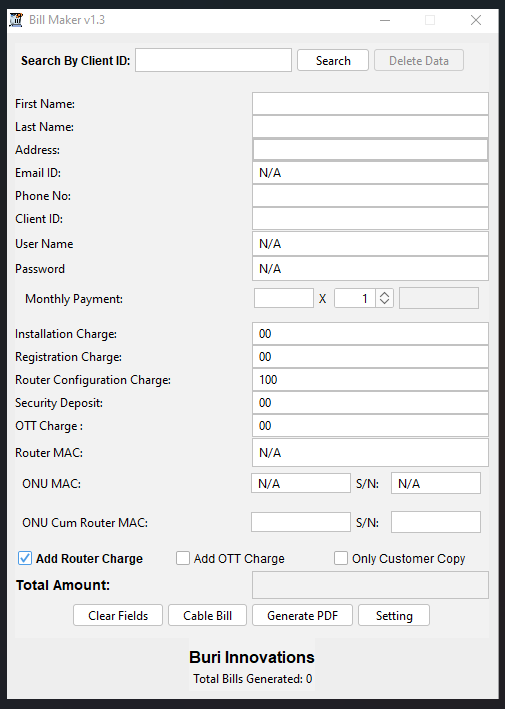The height and width of the screenshot is (709, 505).
Task: Click the Search By Client ID field
Action: point(213,60)
